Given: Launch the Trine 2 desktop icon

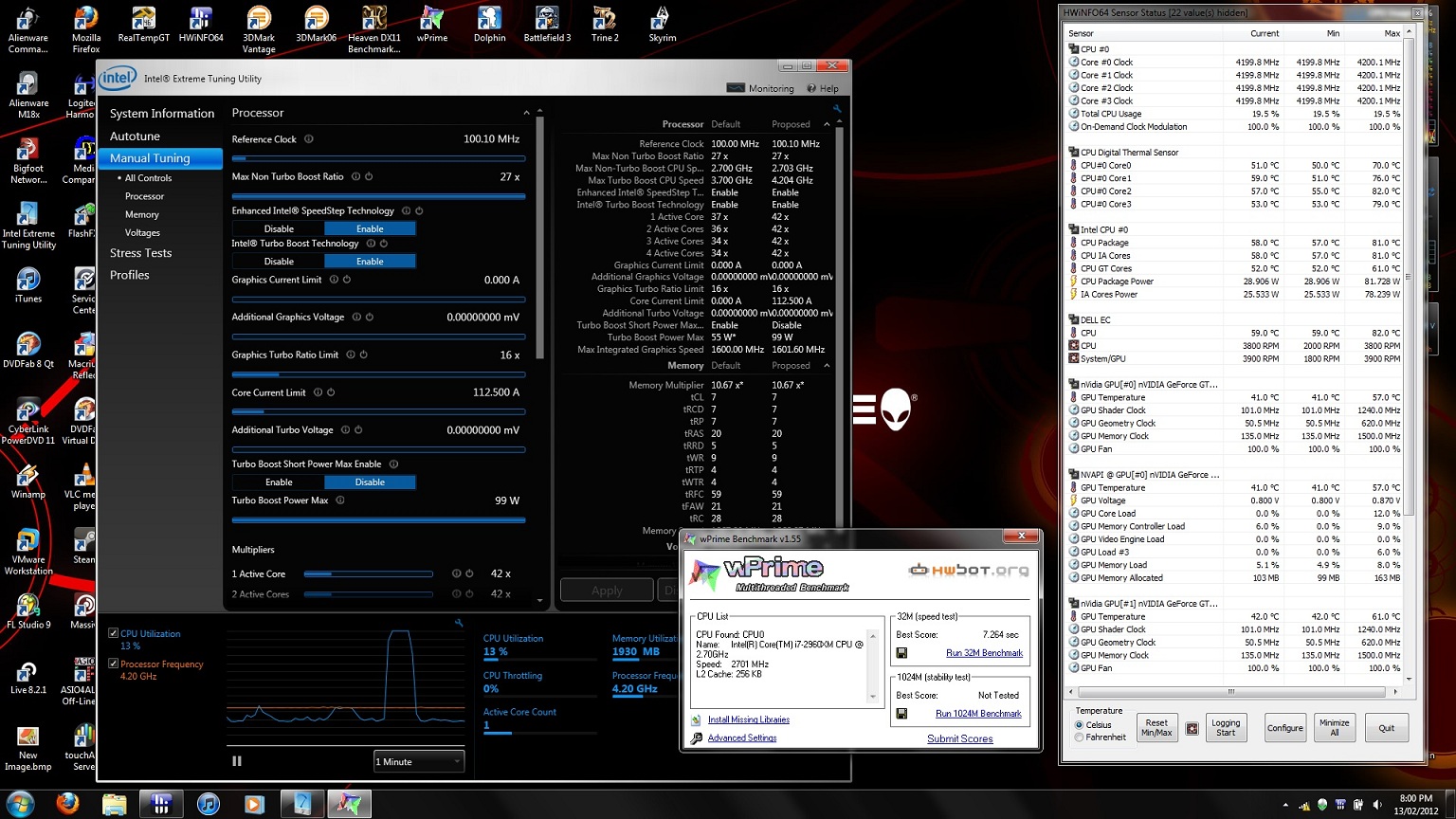Looking at the screenshot, I should click(605, 26).
